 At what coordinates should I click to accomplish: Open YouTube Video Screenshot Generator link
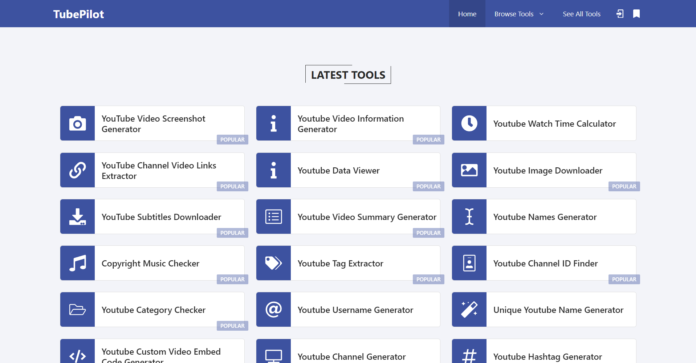pyautogui.click(x=153, y=124)
